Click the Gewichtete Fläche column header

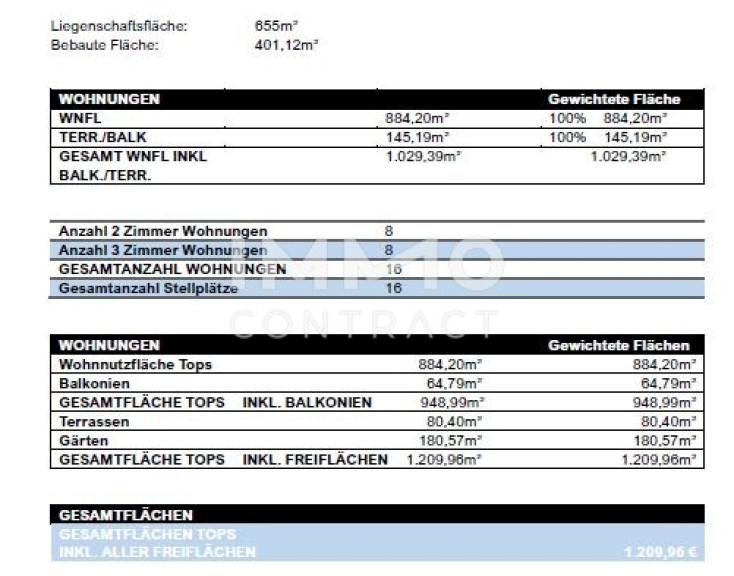(614, 99)
